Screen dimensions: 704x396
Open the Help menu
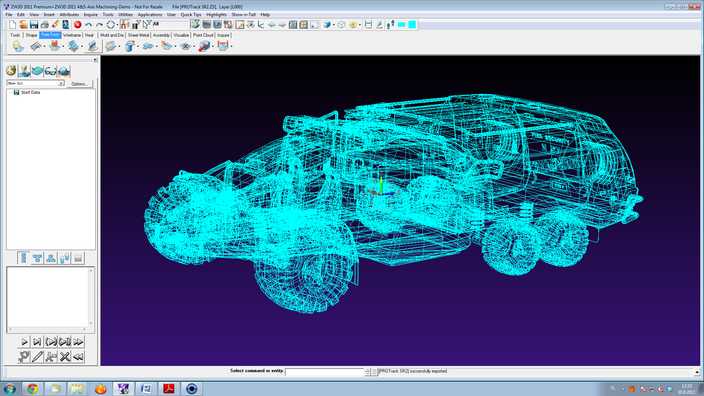click(x=265, y=15)
